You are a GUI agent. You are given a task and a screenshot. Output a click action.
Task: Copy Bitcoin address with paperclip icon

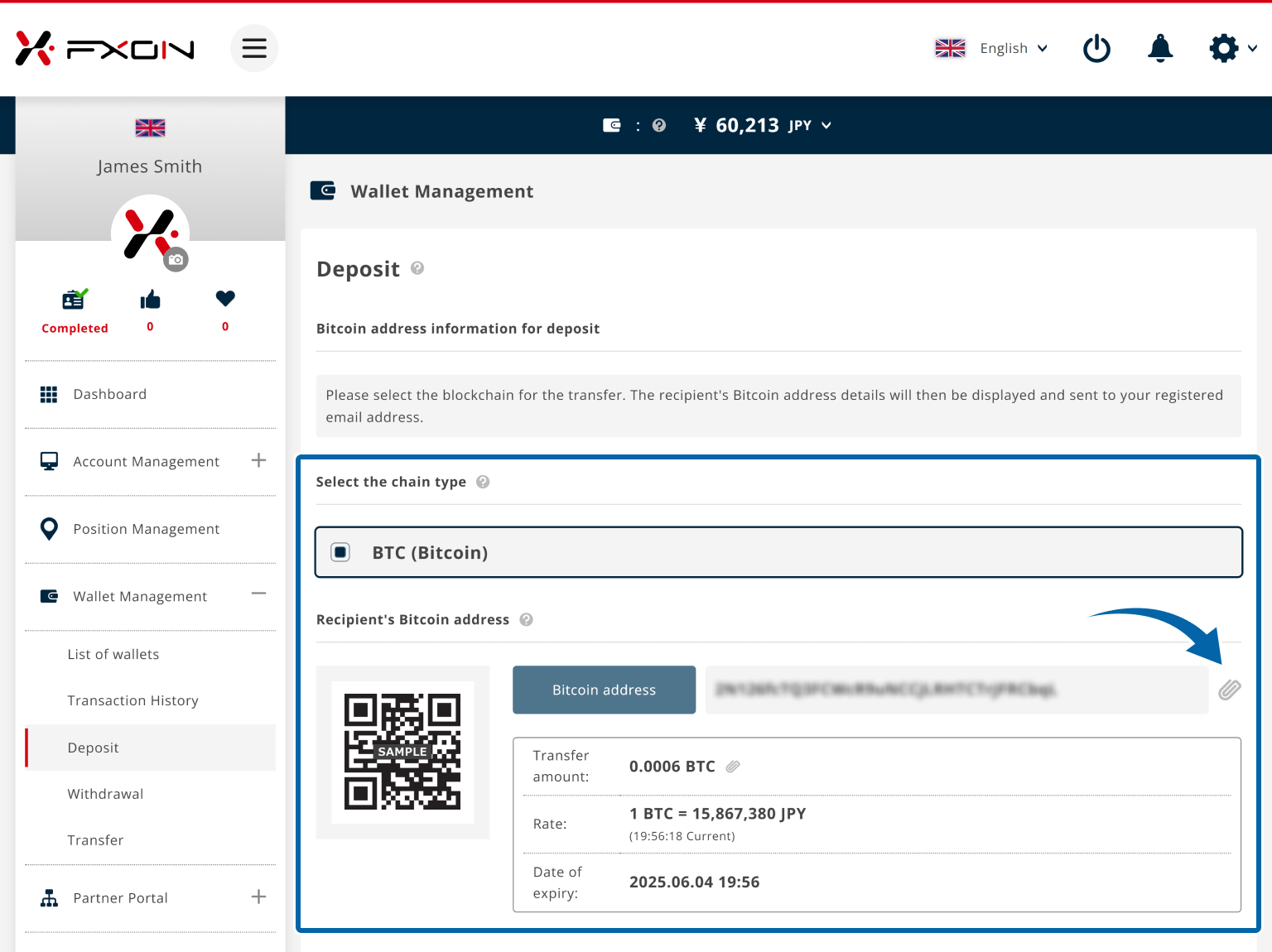[1230, 690]
